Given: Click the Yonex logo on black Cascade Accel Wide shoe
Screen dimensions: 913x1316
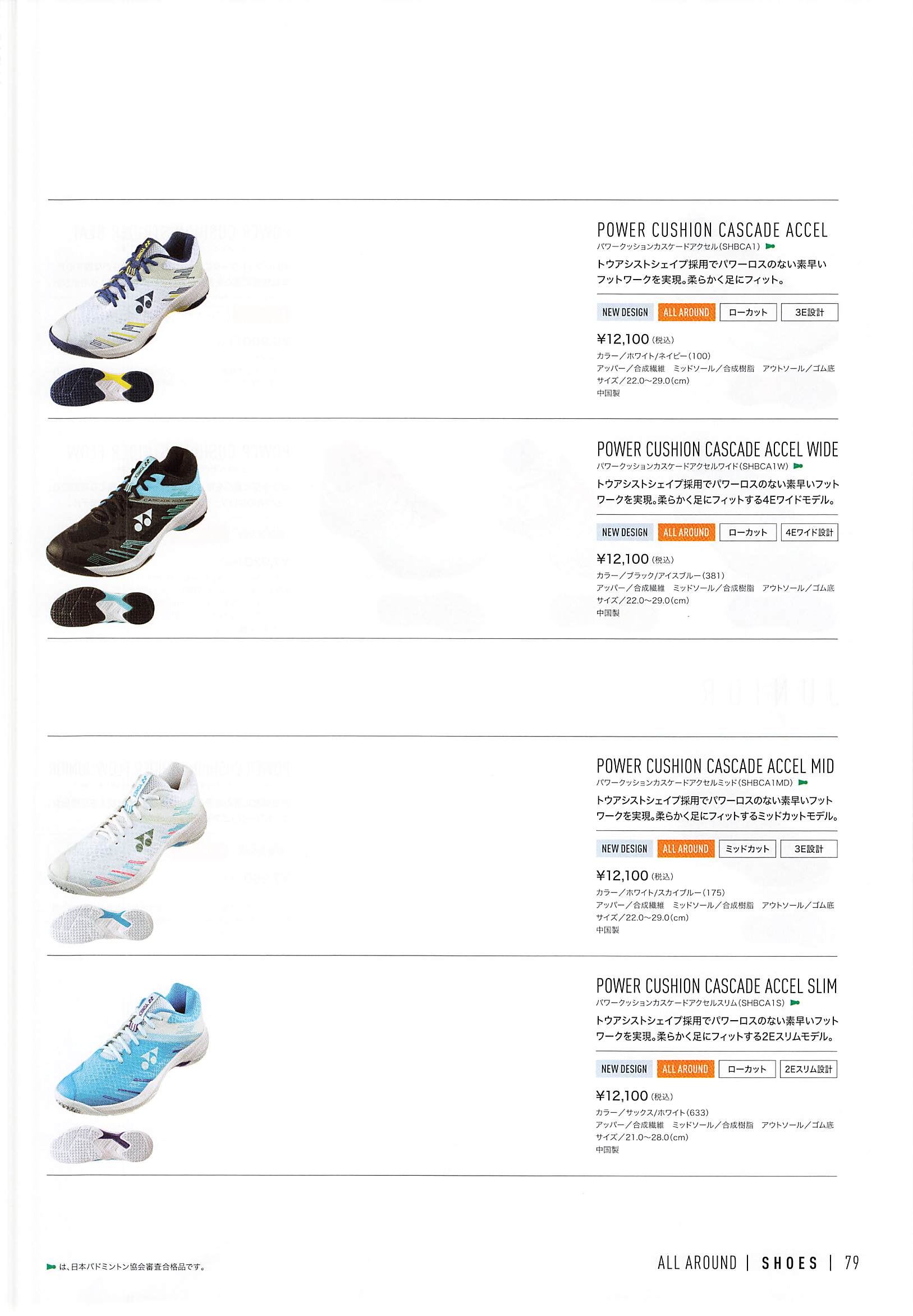Looking at the screenshot, I should (x=142, y=521).
